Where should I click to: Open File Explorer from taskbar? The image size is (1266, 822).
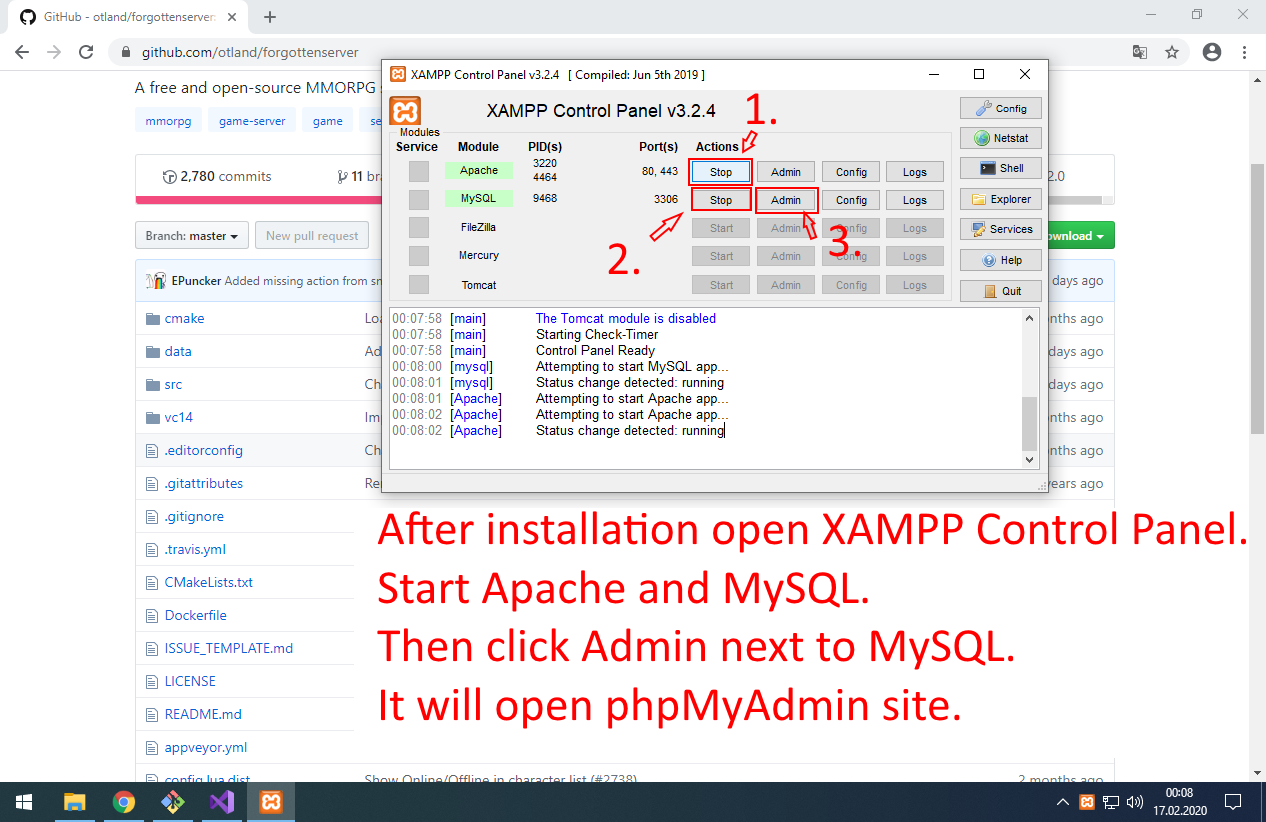pos(74,802)
